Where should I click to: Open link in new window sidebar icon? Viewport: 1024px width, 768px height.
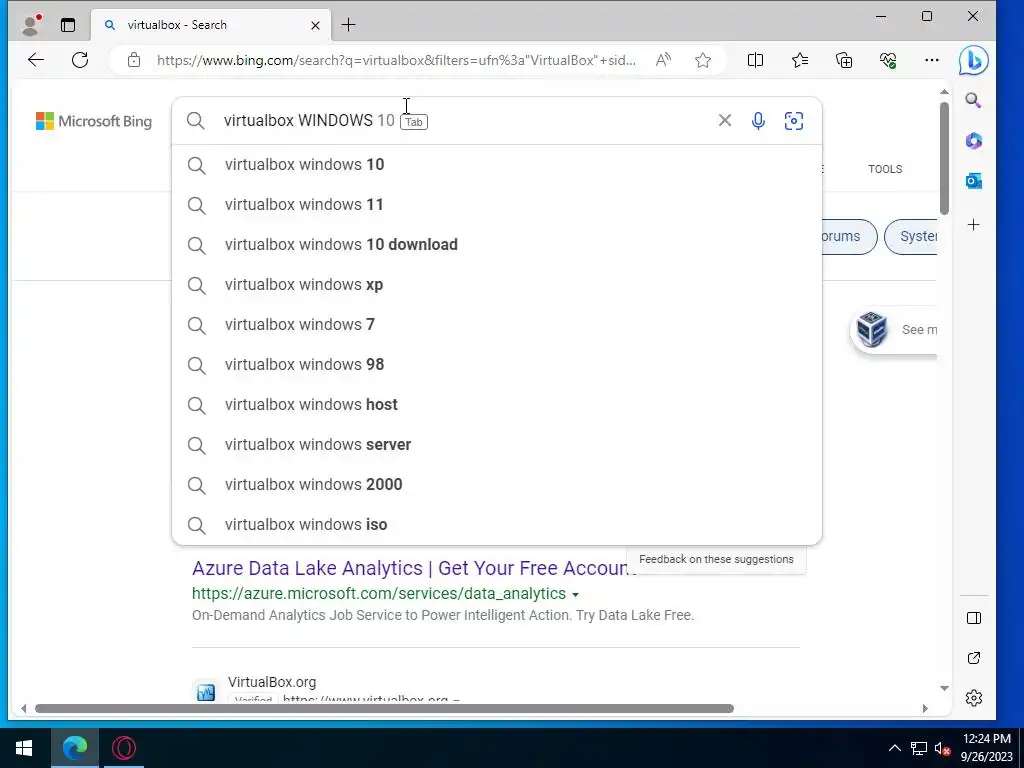pos(973,658)
